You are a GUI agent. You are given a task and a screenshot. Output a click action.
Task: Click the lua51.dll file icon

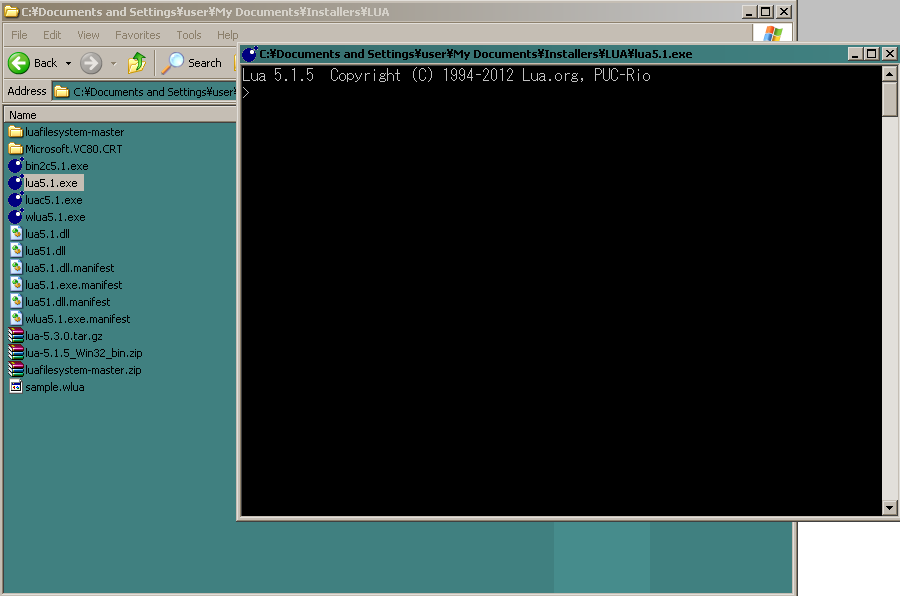(16, 251)
